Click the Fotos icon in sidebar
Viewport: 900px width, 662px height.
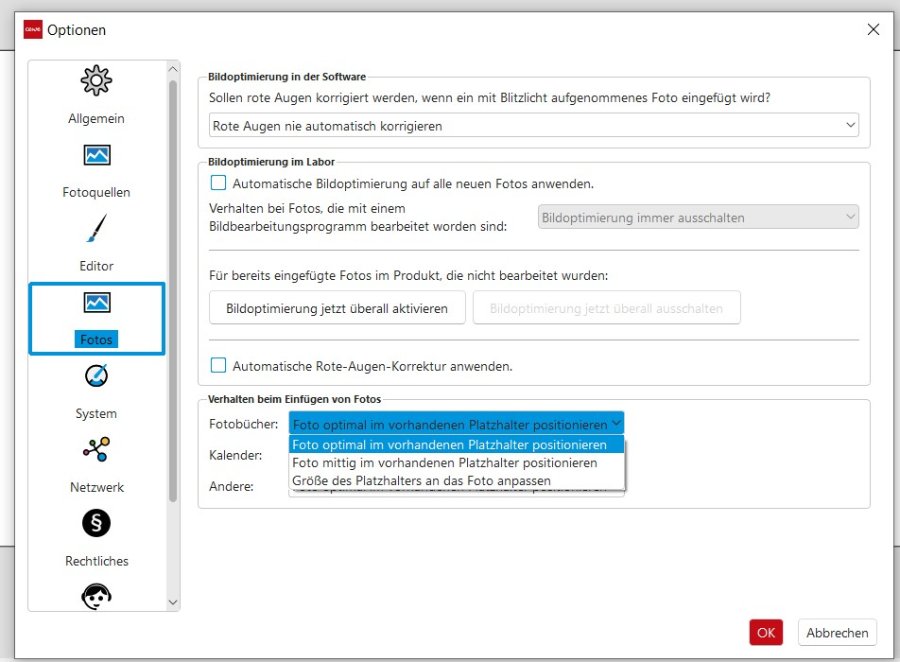(x=96, y=303)
